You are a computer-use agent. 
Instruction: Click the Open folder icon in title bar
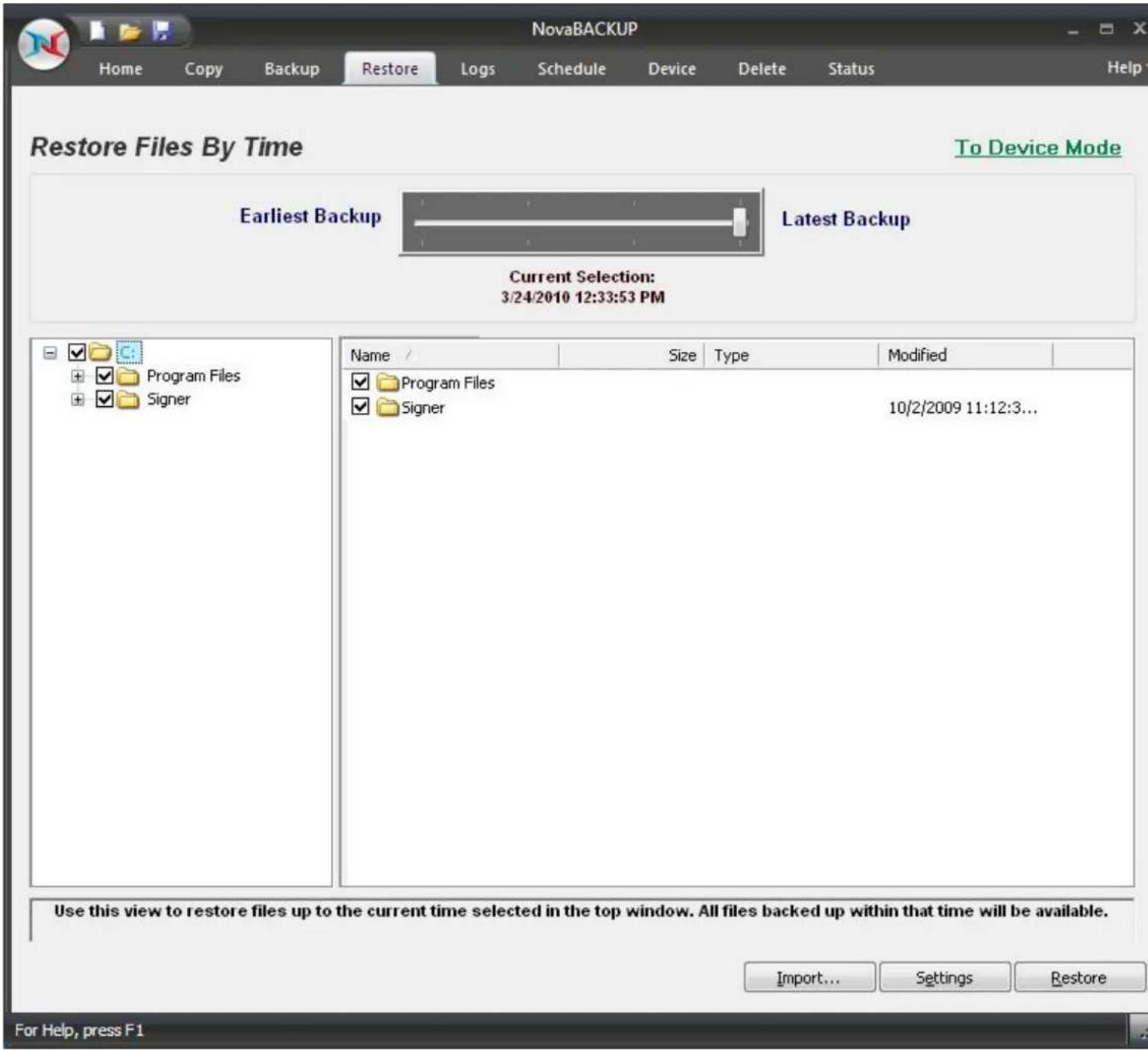pos(130,31)
